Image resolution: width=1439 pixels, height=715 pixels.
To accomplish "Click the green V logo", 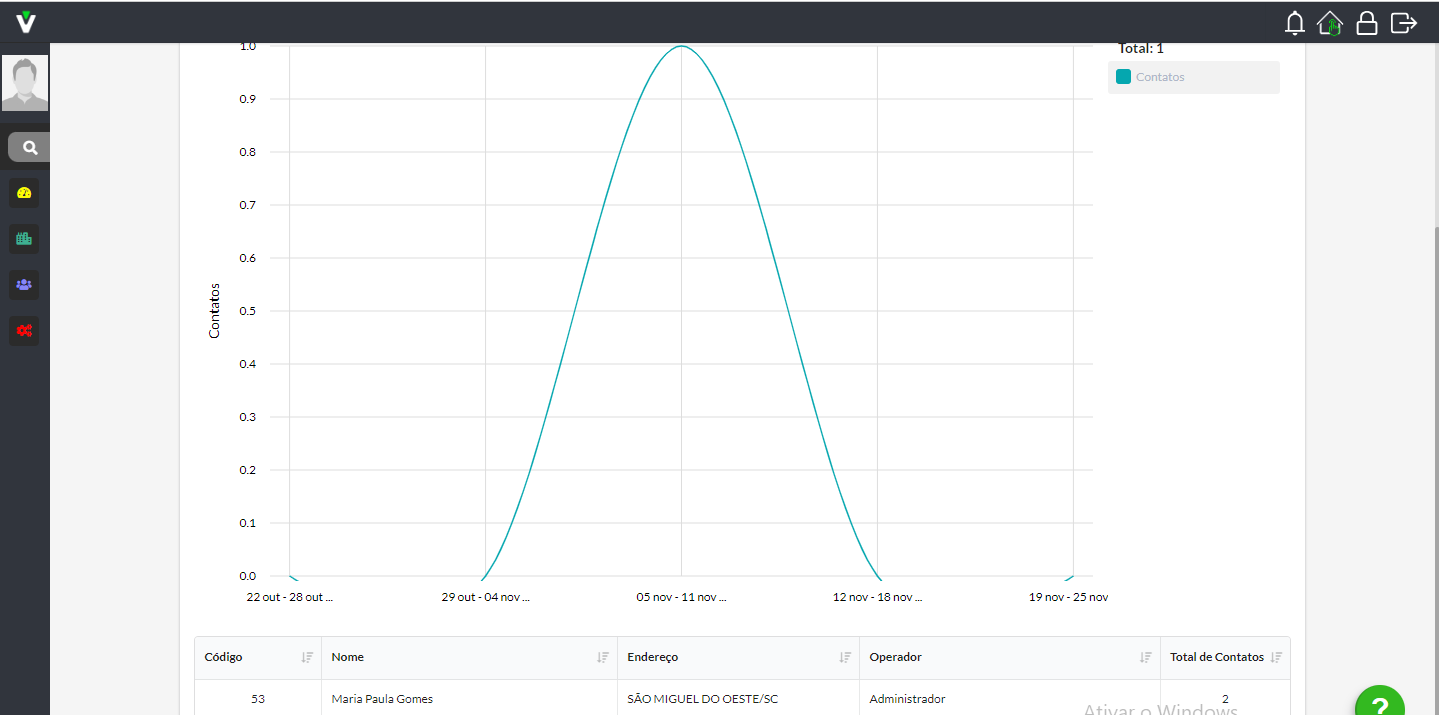I will pyautogui.click(x=26, y=22).
